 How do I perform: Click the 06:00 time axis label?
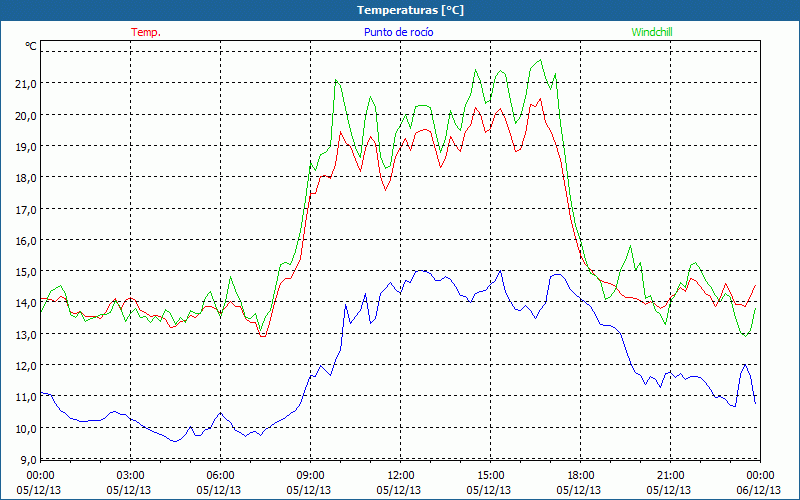220,476
